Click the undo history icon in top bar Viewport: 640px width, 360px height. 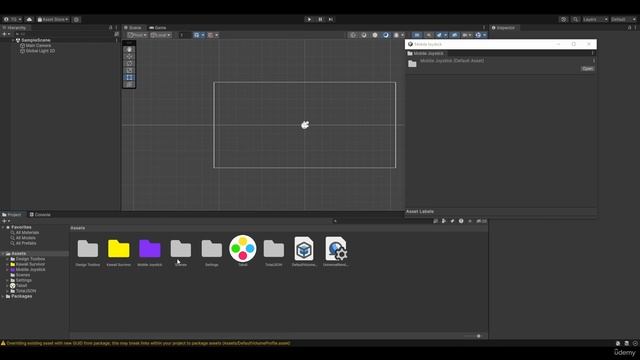click(563, 19)
